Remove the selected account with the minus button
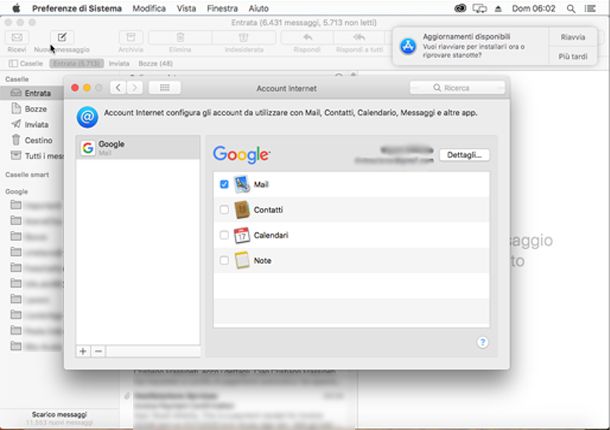610x430 pixels. (98, 351)
